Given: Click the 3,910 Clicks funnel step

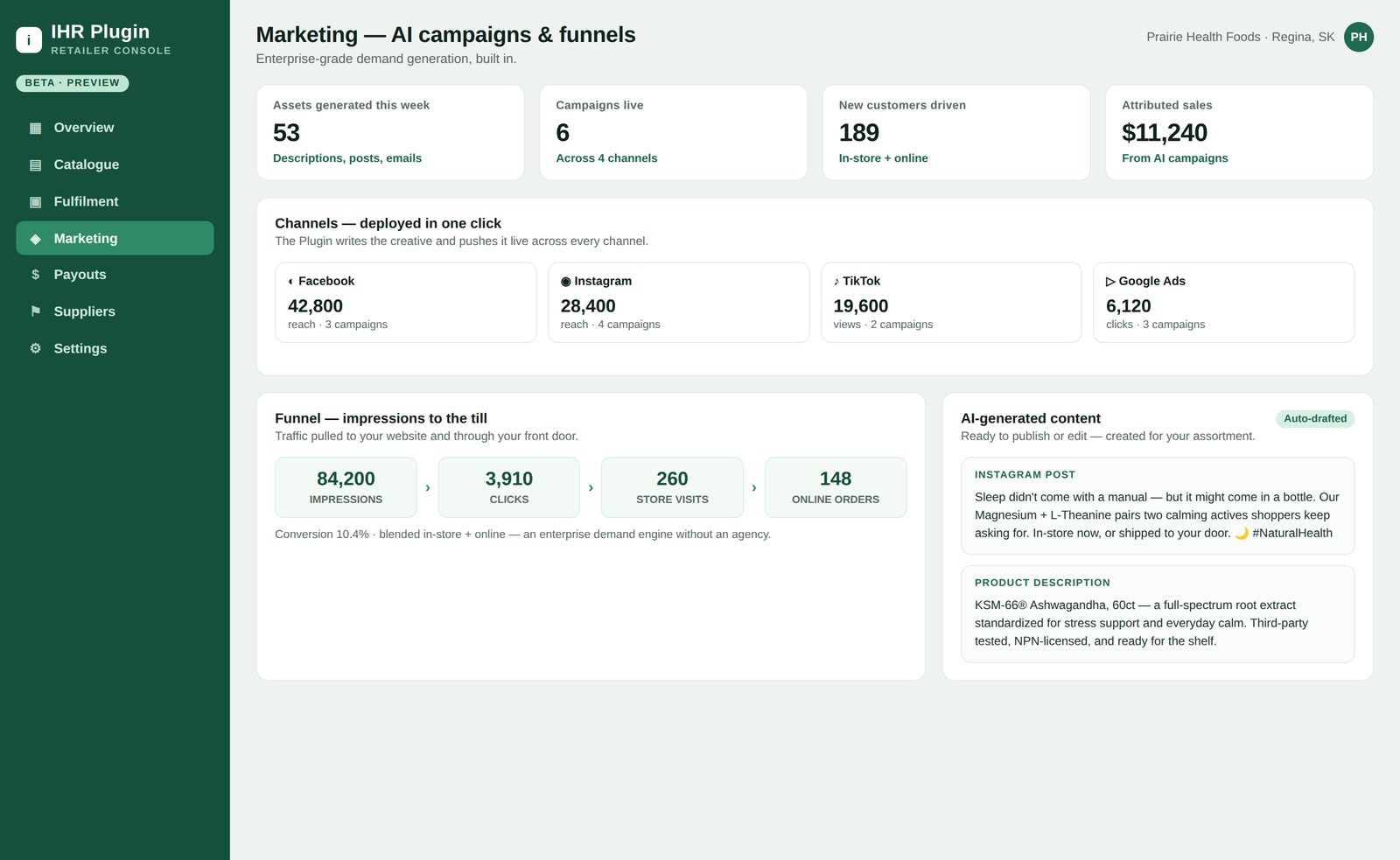Looking at the screenshot, I should [509, 487].
